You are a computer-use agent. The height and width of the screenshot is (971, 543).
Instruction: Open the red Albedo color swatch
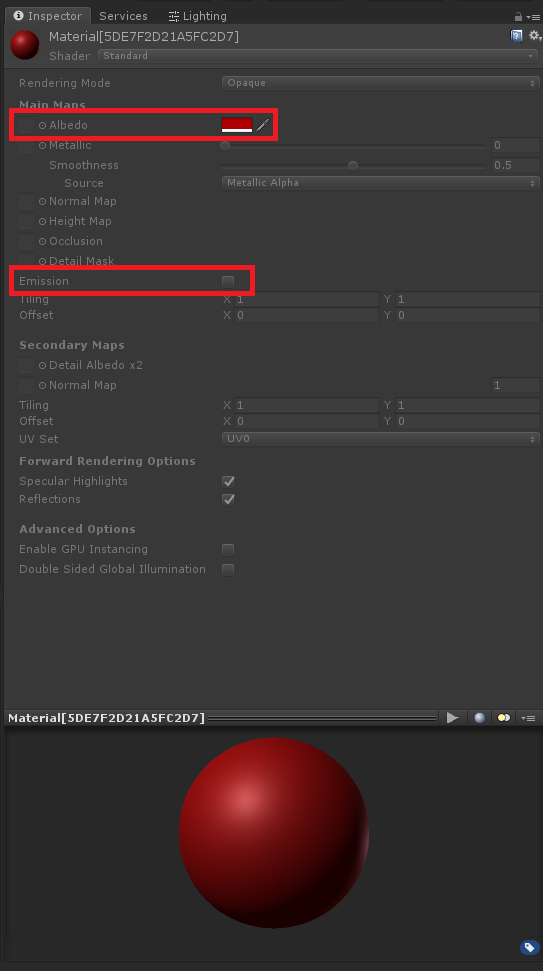tap(237, 125)
